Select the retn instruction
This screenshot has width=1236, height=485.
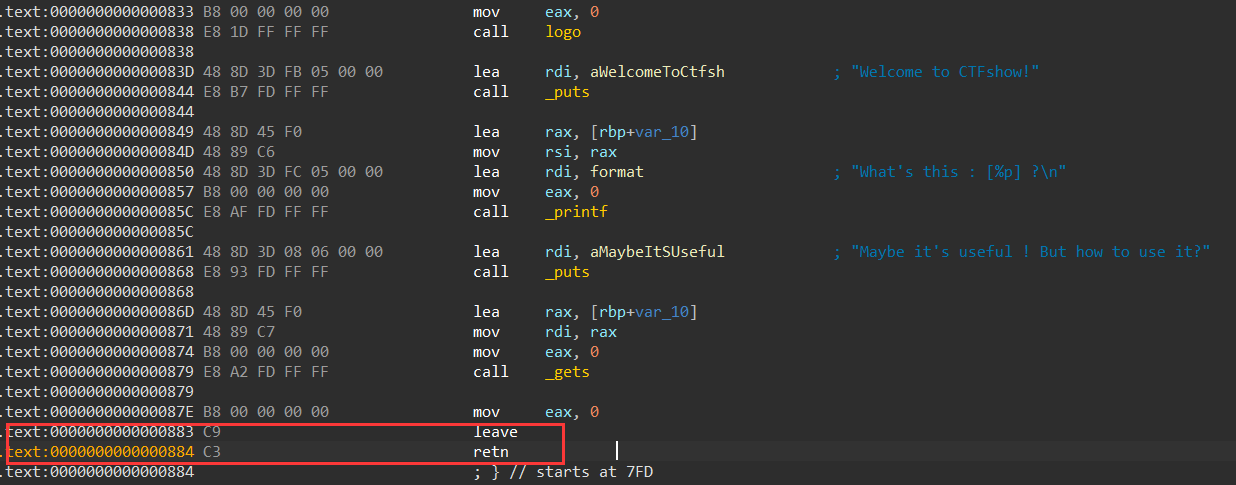click(491, 452)
